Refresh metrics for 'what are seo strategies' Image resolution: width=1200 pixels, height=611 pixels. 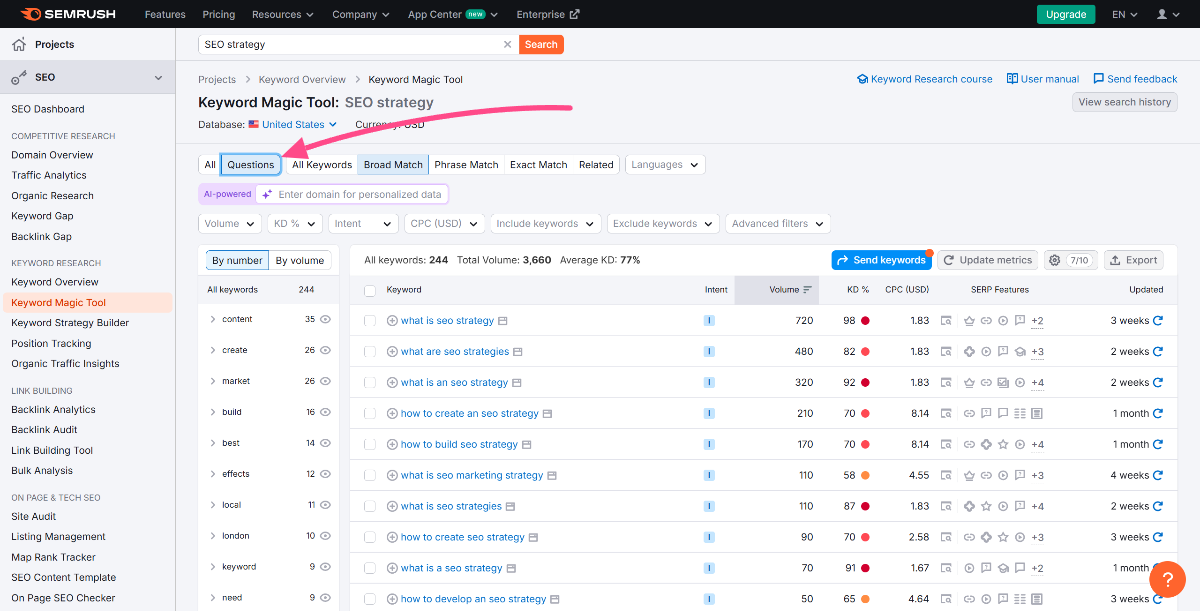pos(1158,352)
